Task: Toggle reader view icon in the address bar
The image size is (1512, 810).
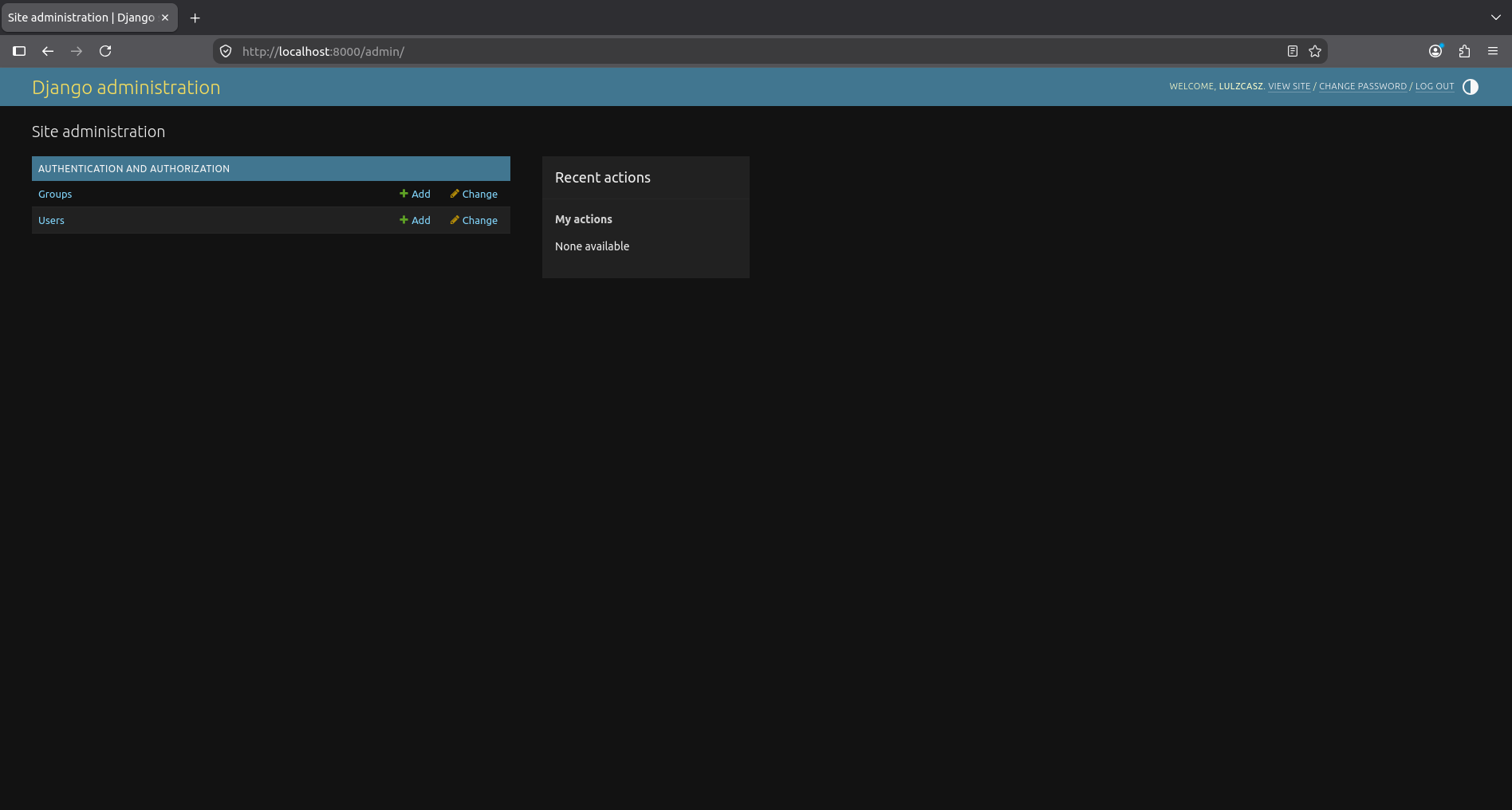Action: [1293, 51]
